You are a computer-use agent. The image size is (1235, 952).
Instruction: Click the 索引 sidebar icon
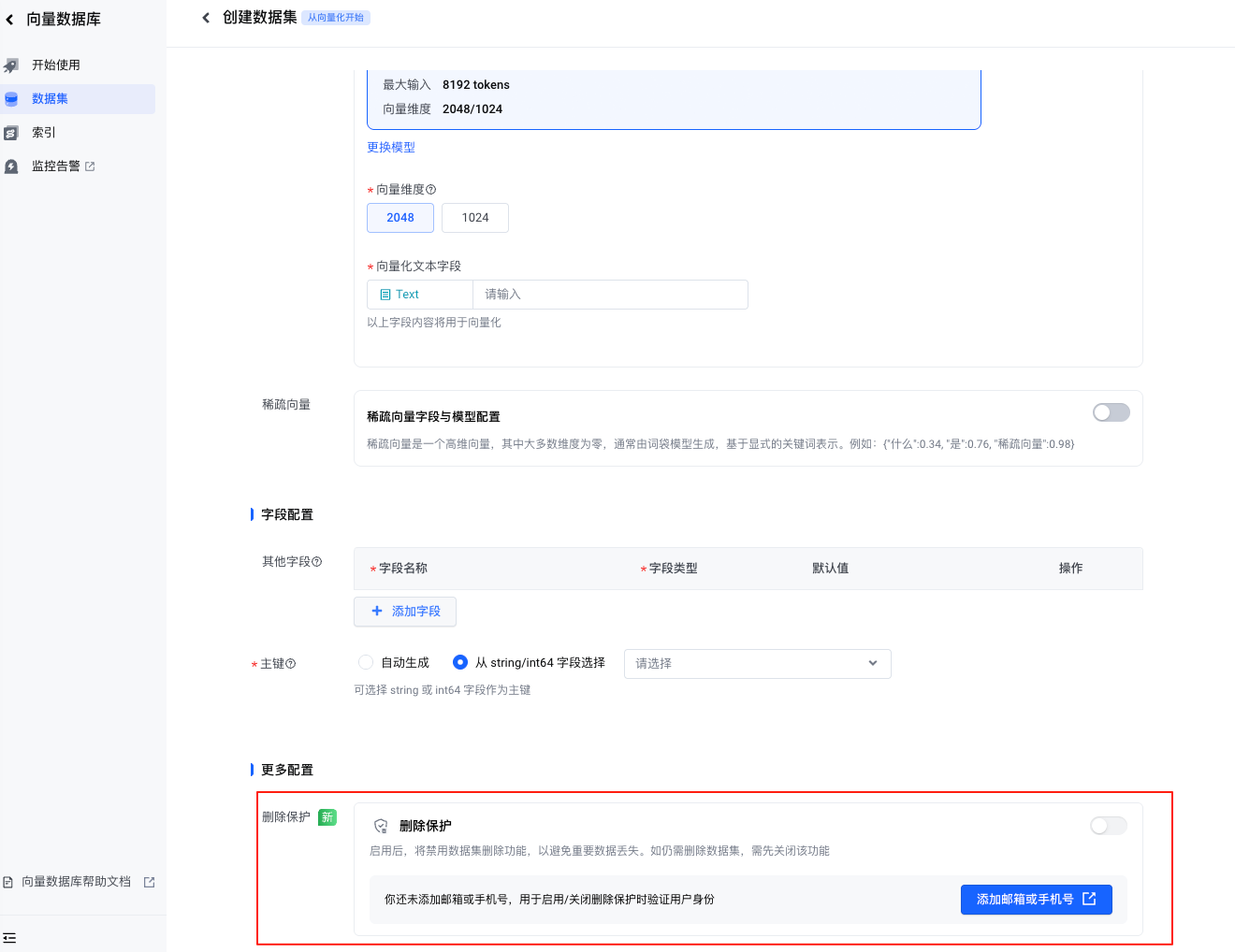(x=11, y=133)
